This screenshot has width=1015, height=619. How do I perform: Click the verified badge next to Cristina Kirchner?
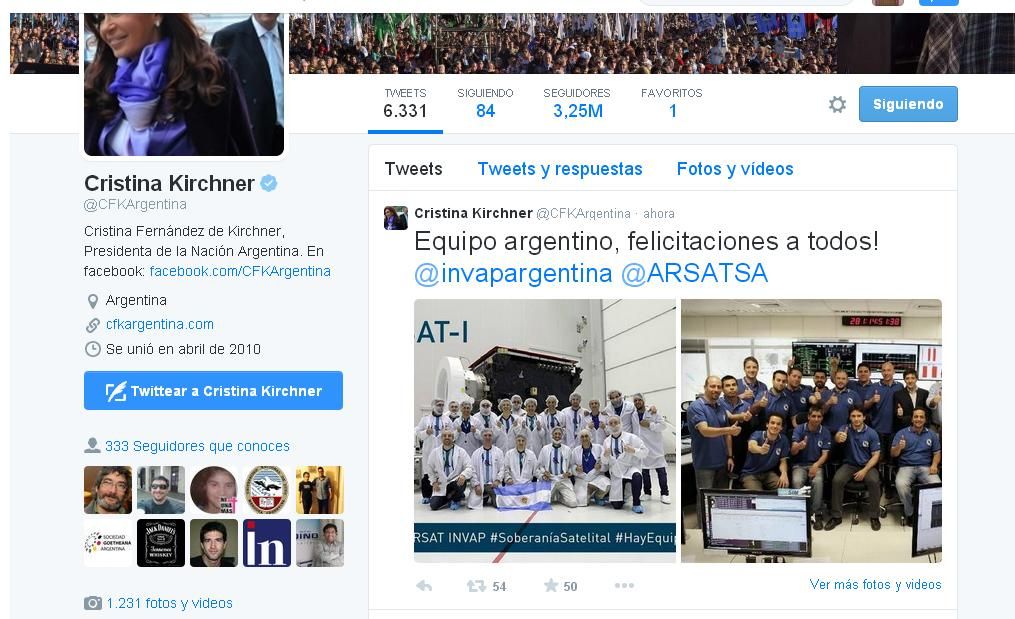(269, 183)
